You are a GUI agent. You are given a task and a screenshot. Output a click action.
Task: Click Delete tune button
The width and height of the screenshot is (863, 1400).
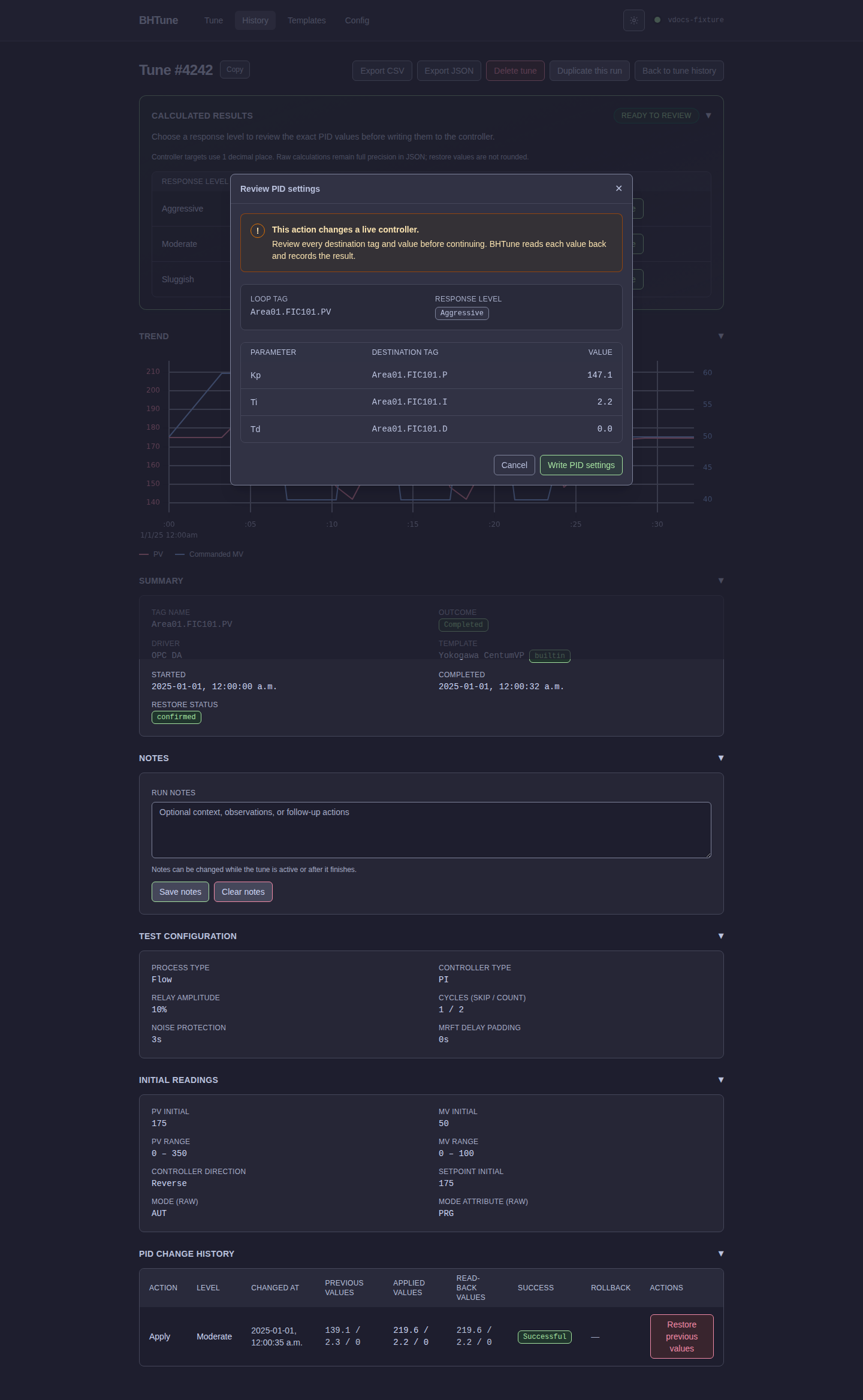pos(515,71)
